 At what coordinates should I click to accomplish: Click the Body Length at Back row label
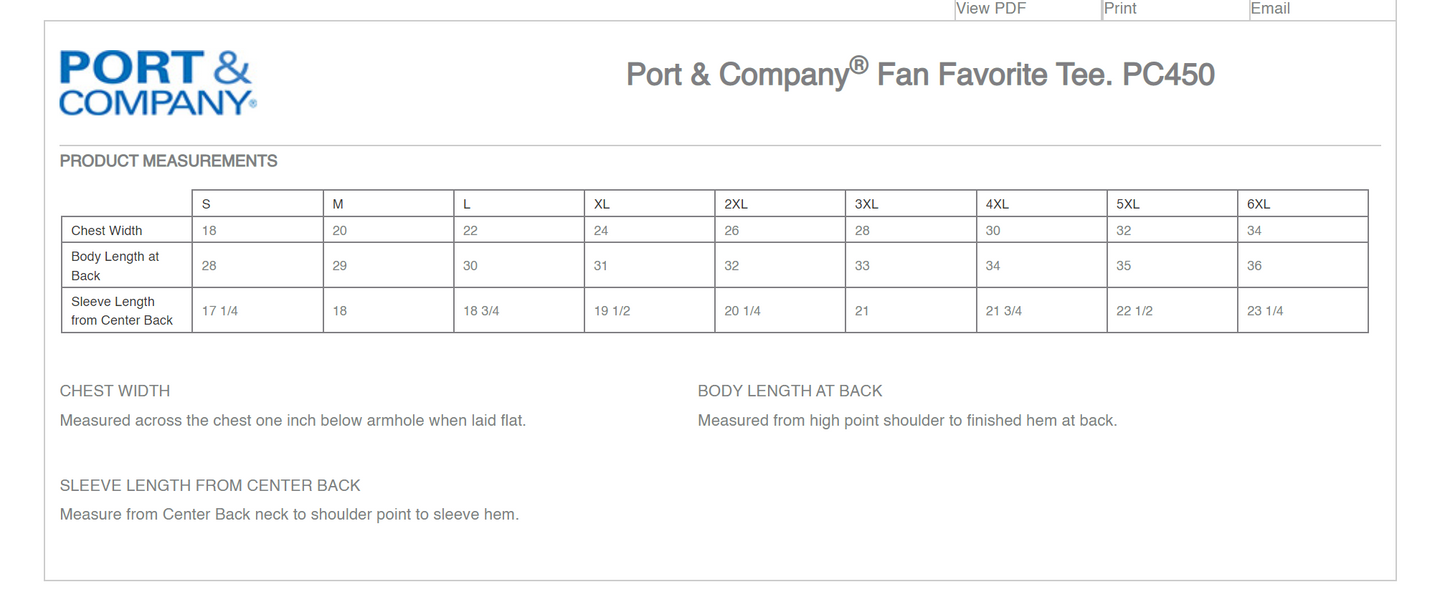pyautogui.click(x=115, y=266)
